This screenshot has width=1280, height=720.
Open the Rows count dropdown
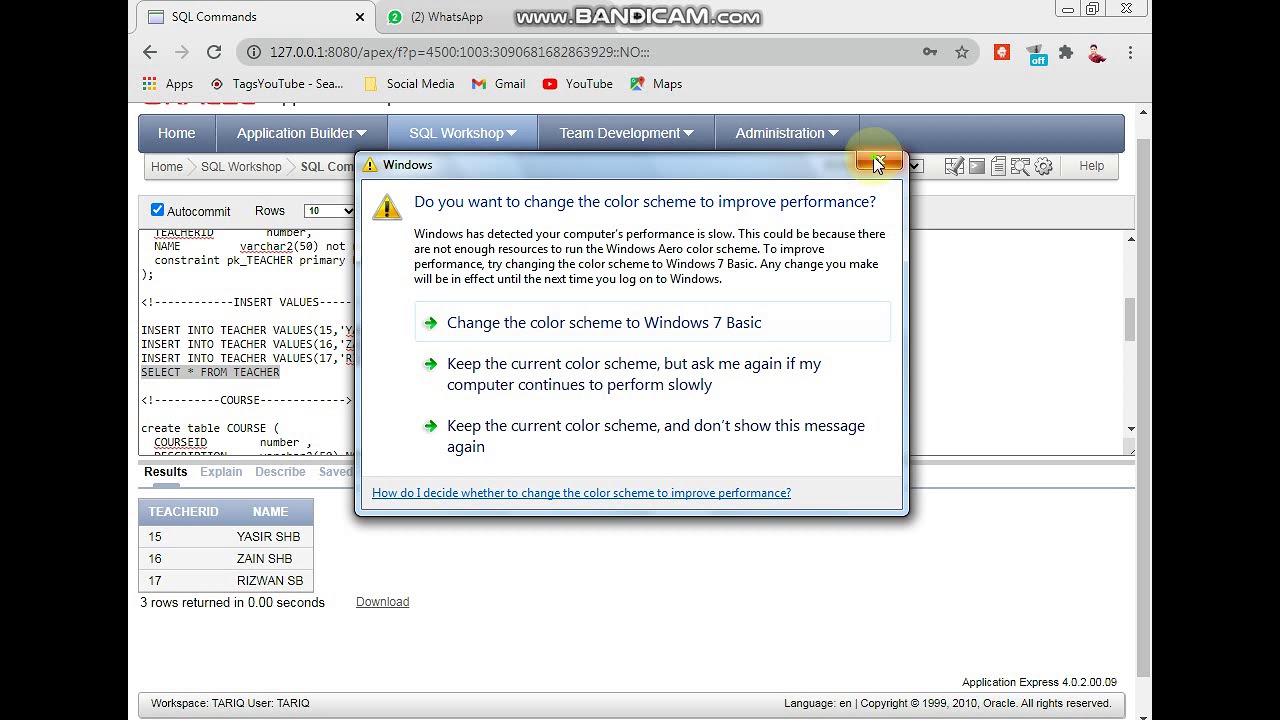330,211
